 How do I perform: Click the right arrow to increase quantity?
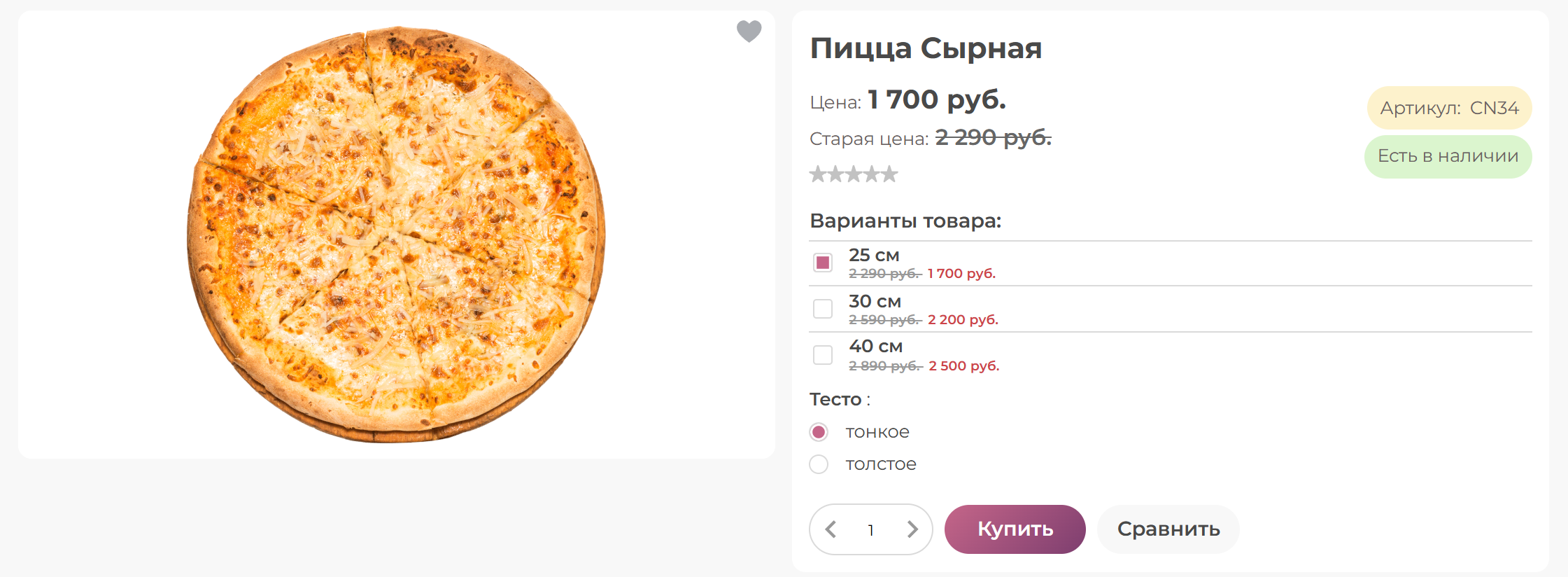(x=912, y=530)
